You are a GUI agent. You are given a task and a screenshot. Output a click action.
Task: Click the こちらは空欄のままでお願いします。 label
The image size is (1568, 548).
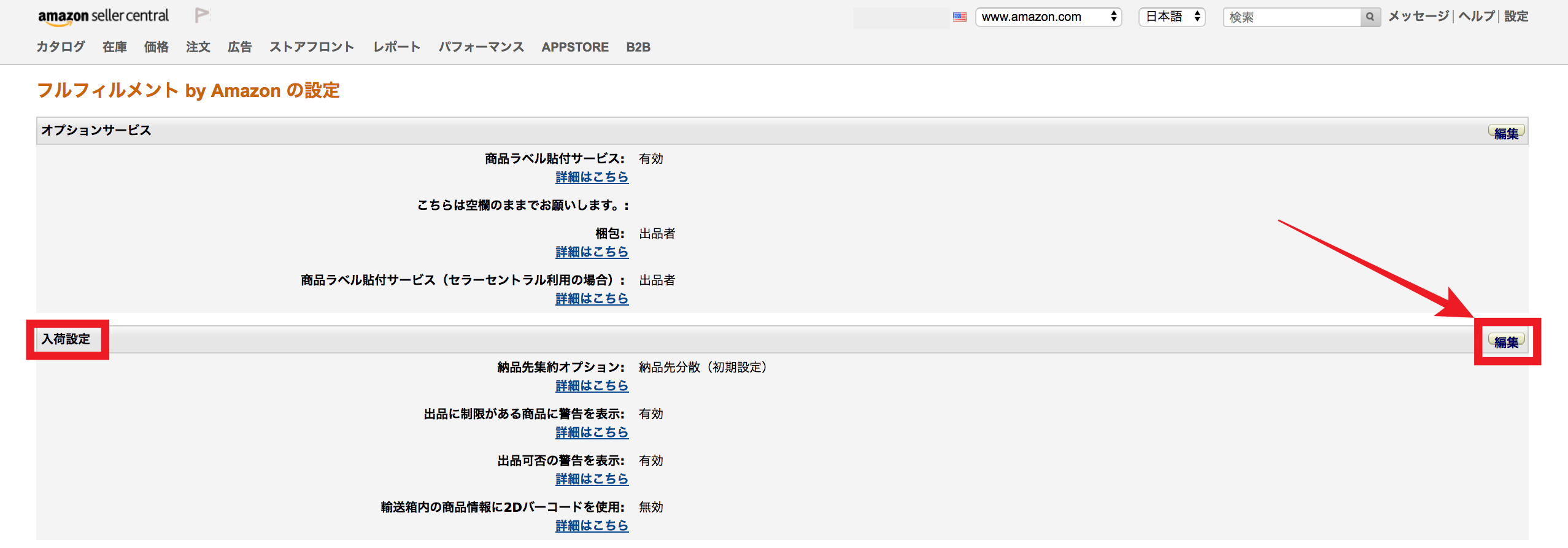tap(523, 206)
